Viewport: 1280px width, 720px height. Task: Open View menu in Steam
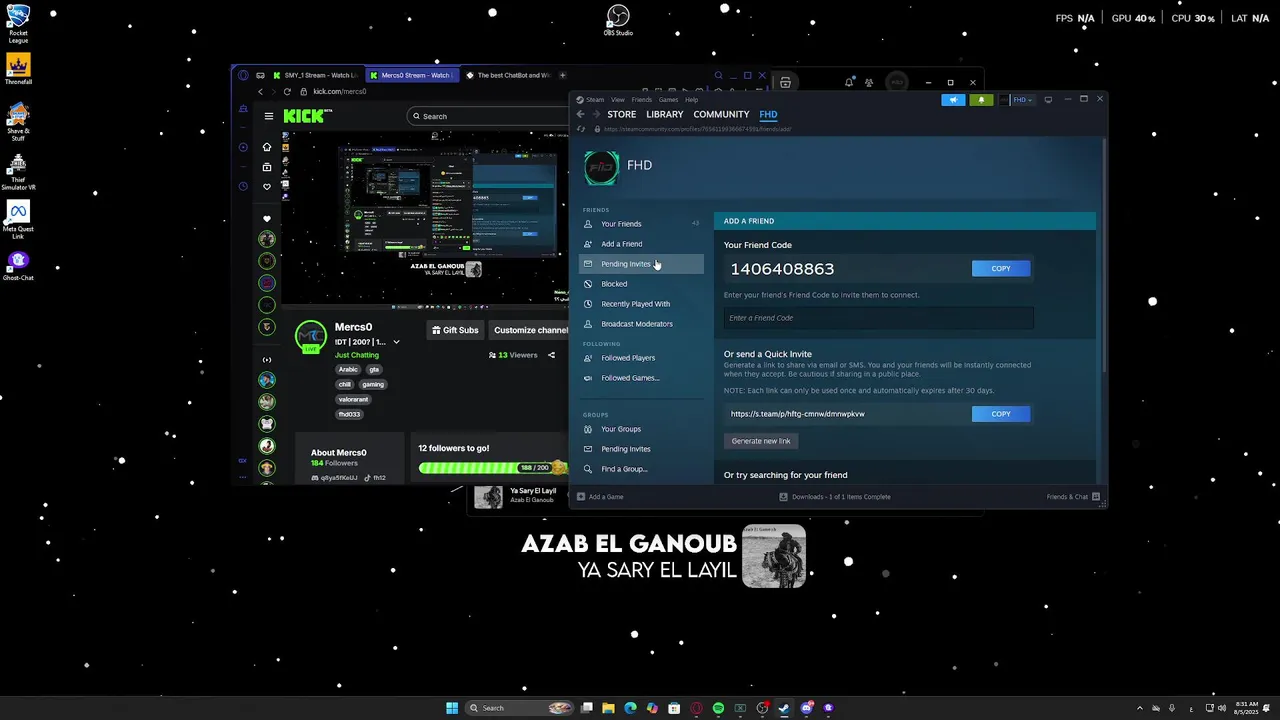[618, 100]
